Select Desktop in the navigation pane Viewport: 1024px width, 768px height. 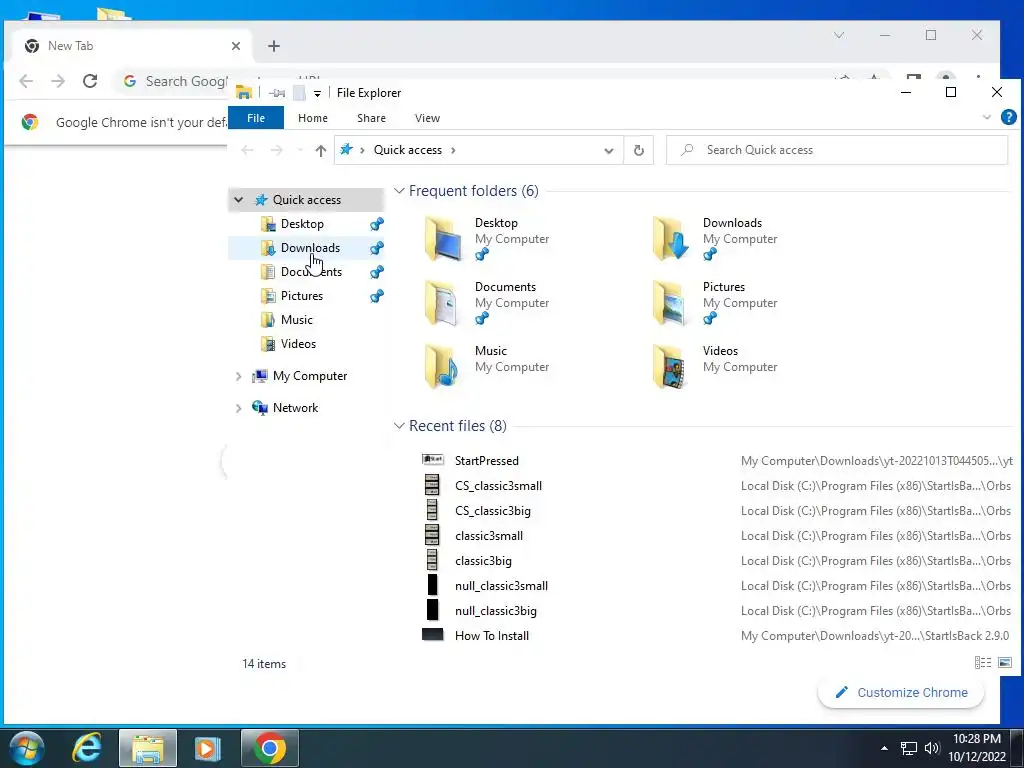(x=302, y=224)
